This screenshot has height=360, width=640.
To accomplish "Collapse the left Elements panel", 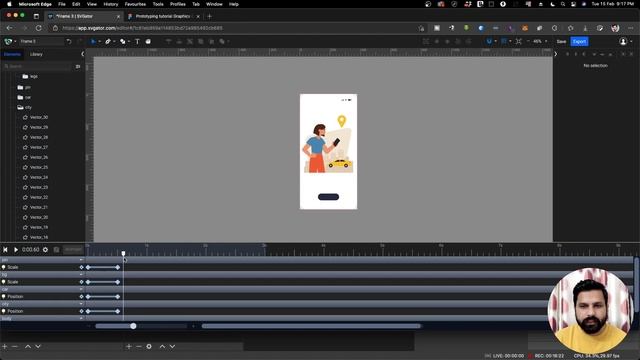I will click(82, 54).
